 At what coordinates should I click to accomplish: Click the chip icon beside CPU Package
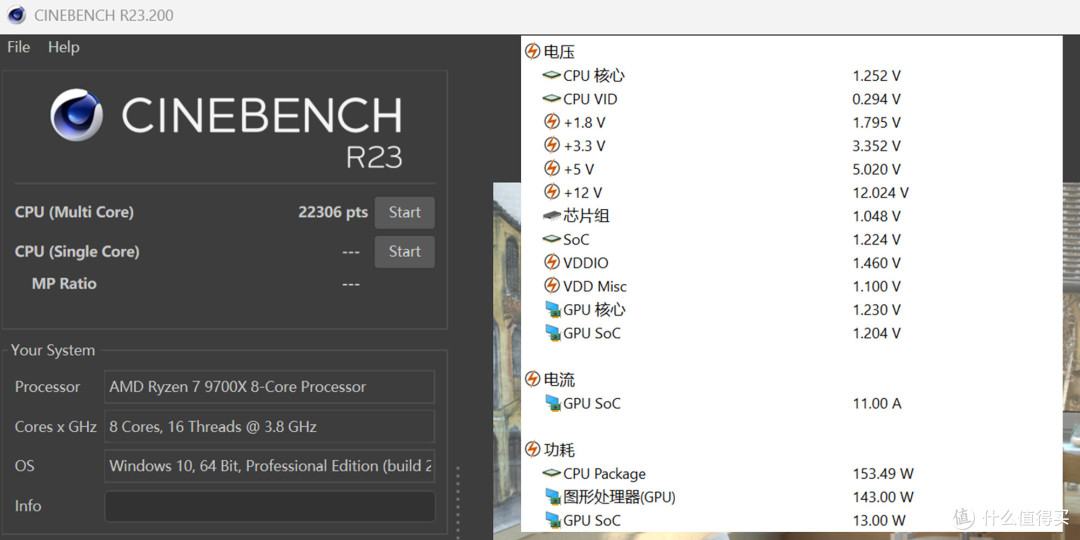pos(552,473)
